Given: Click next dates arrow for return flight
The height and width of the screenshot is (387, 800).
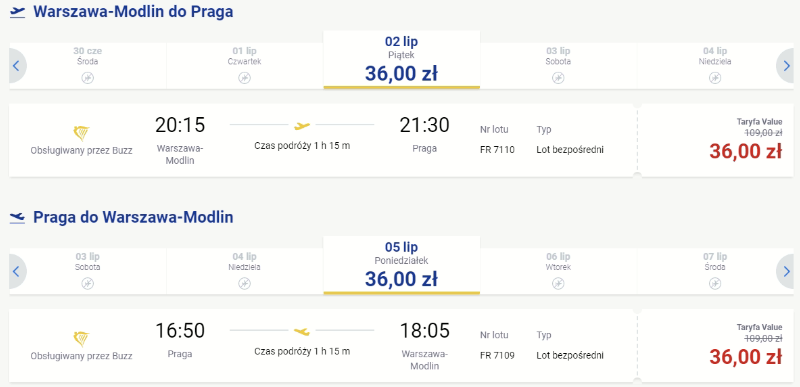Looking at the screenshot, I should pos(785,271).
